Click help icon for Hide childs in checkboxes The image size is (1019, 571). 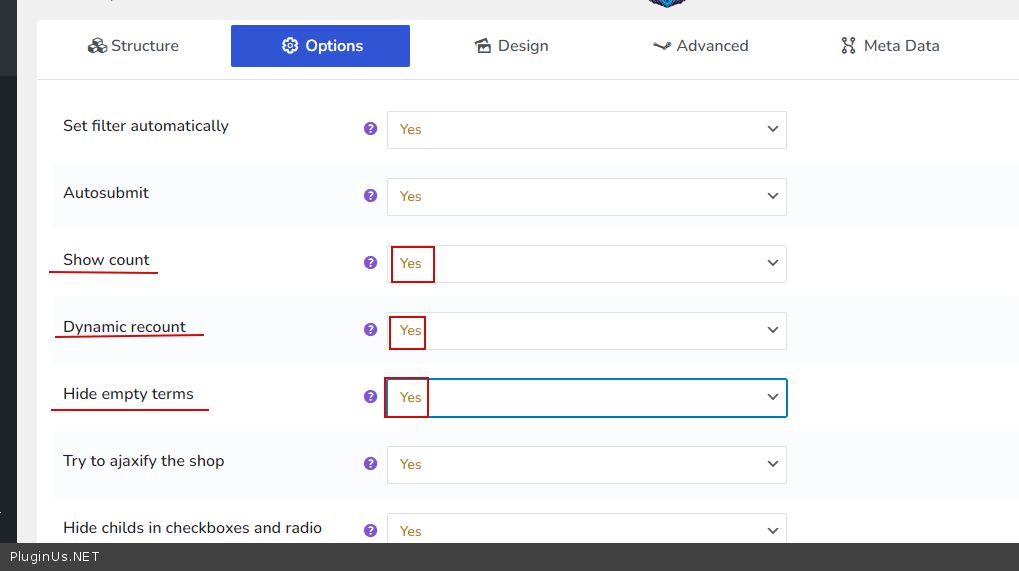(370, 531)
